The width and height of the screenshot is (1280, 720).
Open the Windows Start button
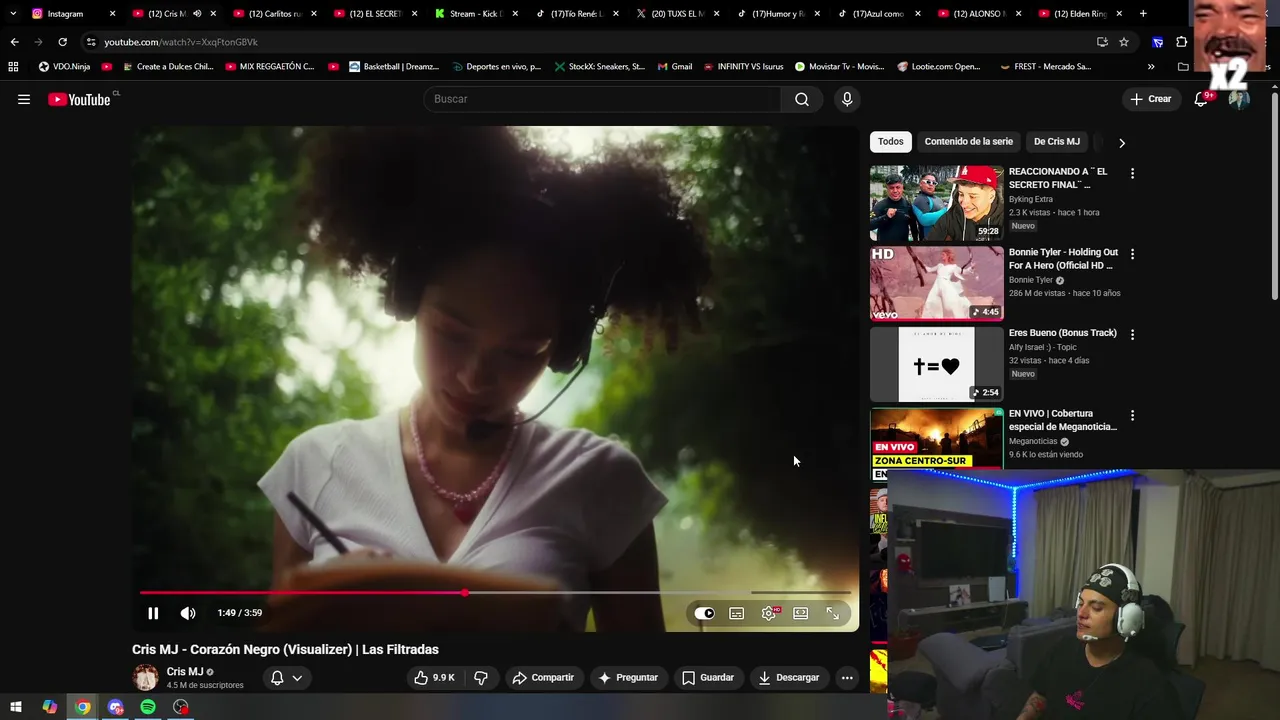pyautogui.click(x=16, y=707)
